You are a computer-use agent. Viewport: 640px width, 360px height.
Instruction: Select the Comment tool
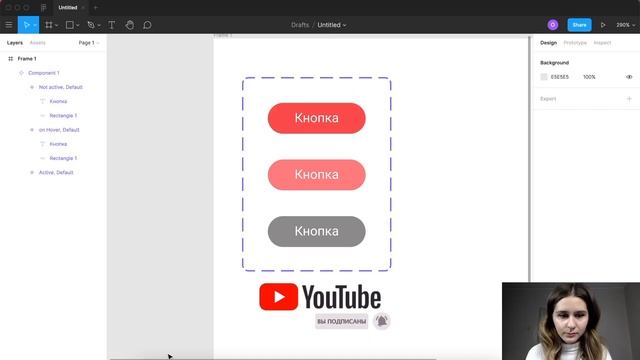[x=147, y=25]
